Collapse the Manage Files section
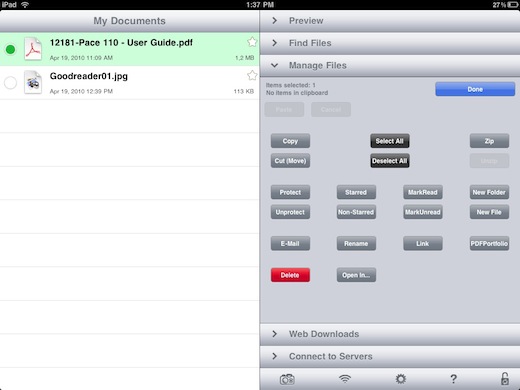Viewport: 520px width, 390px height. pyautogui.click(x=390, y=66)
